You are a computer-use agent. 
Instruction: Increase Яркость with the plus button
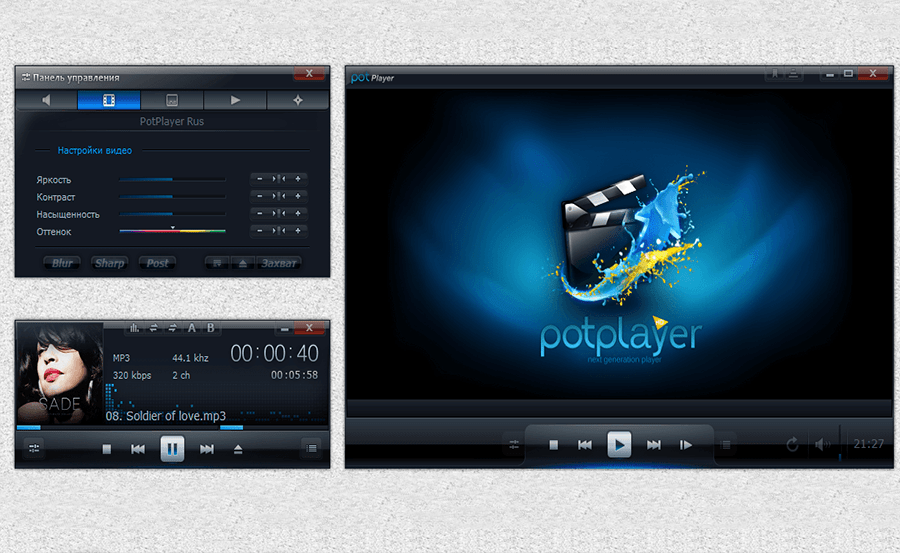[298, 179]
